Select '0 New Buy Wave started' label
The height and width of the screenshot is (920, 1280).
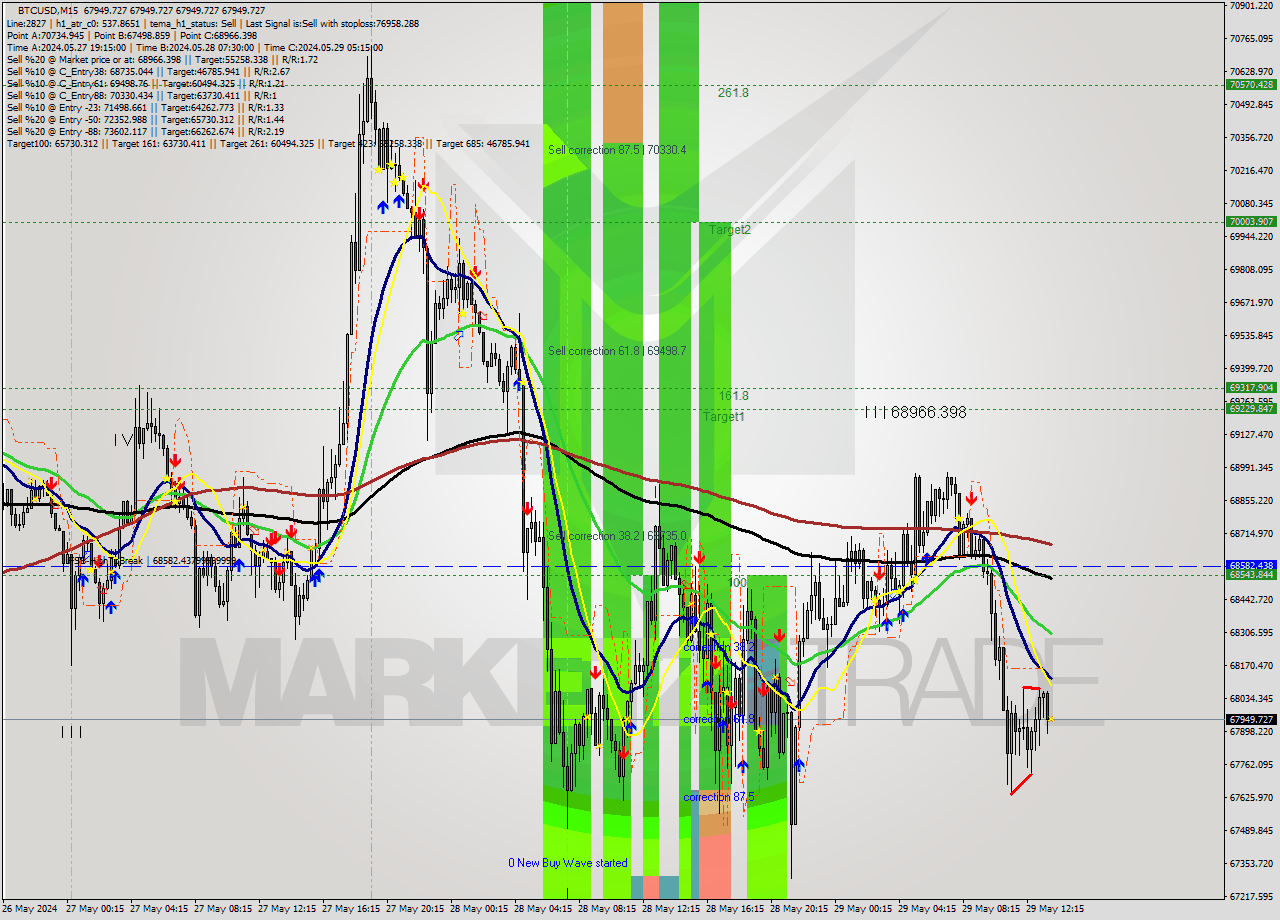click(x=568, y=863)
